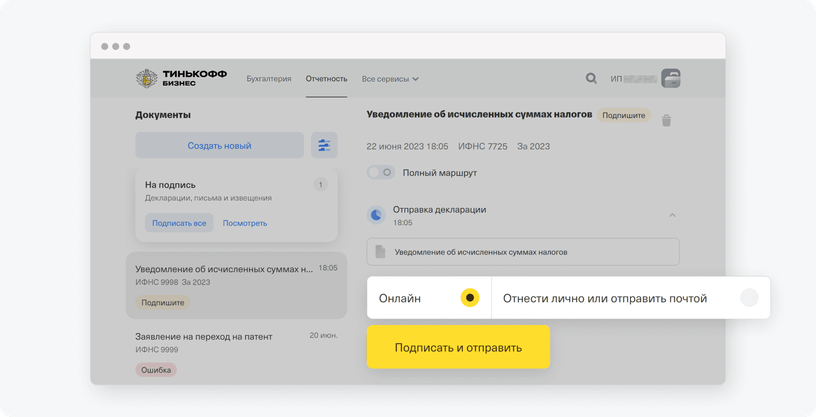Select the Онлайн radio option
This screenshot has width=816, height=417.
click(x=470, y=298)
